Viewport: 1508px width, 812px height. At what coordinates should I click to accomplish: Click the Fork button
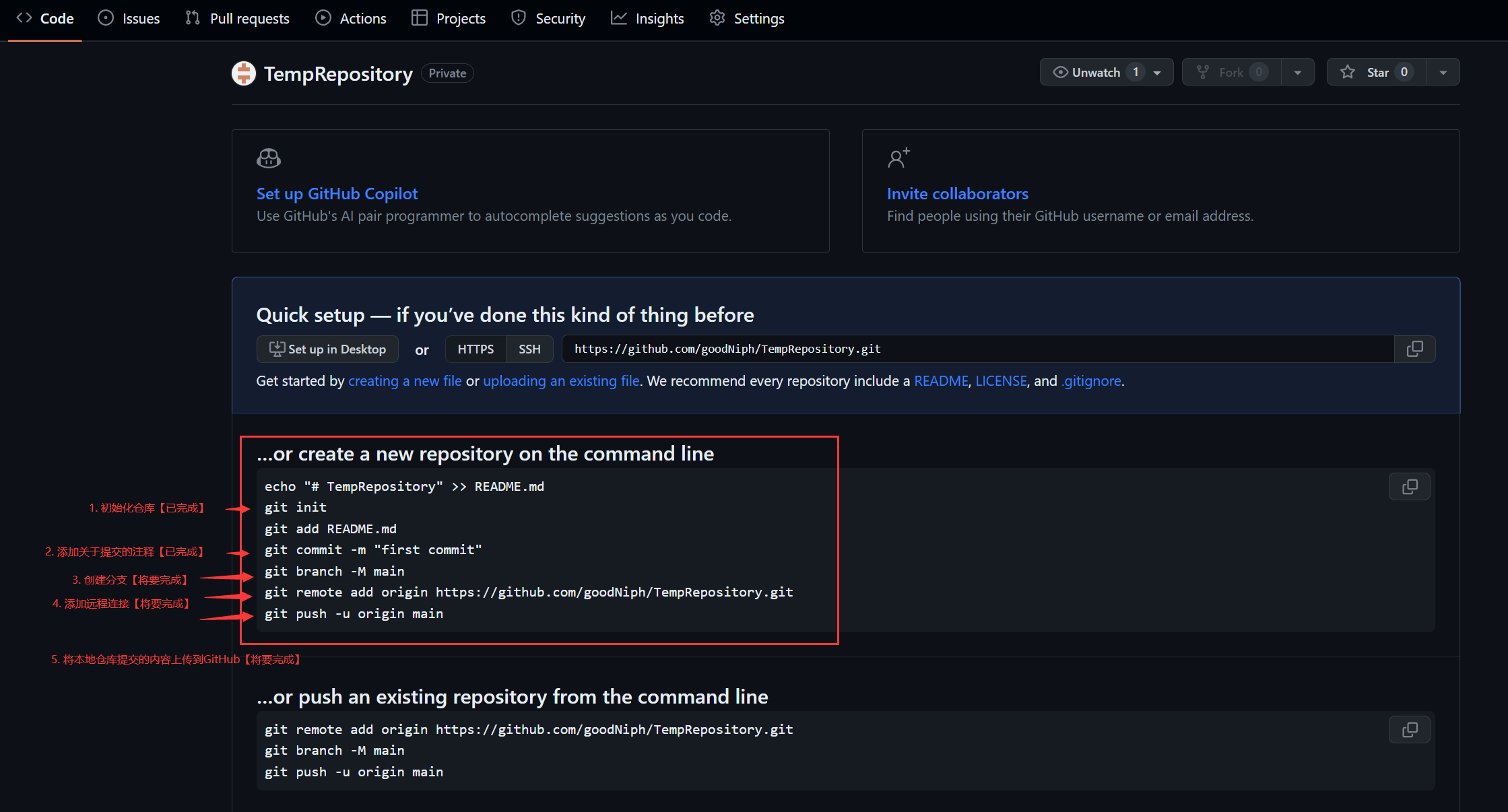(1232, 72)
